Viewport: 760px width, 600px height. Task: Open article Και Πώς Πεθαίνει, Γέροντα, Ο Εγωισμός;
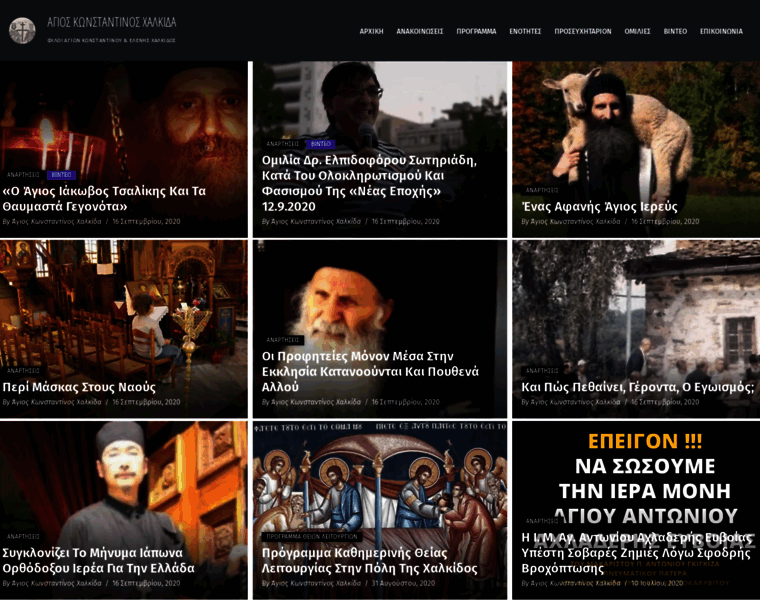pyautogui.click(x=637, y=387)
